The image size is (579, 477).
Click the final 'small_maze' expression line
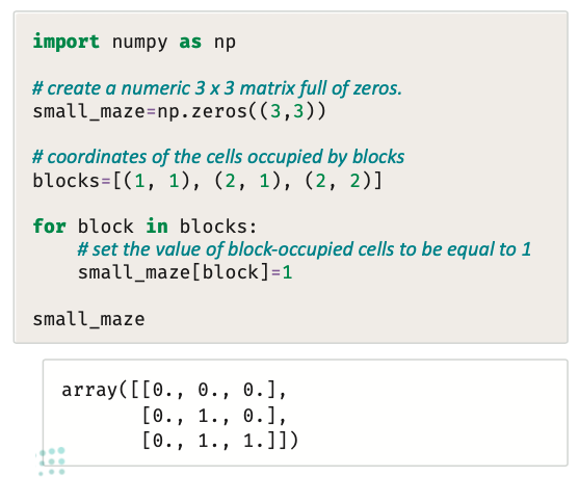[89, 319]
